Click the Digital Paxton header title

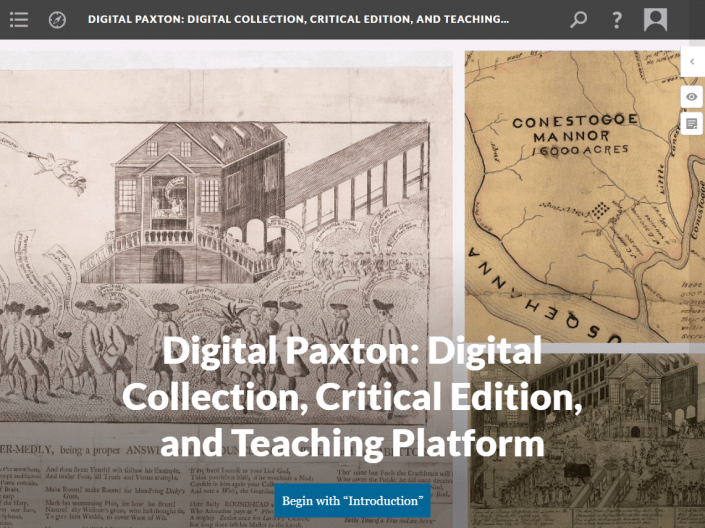pos(299,19)
